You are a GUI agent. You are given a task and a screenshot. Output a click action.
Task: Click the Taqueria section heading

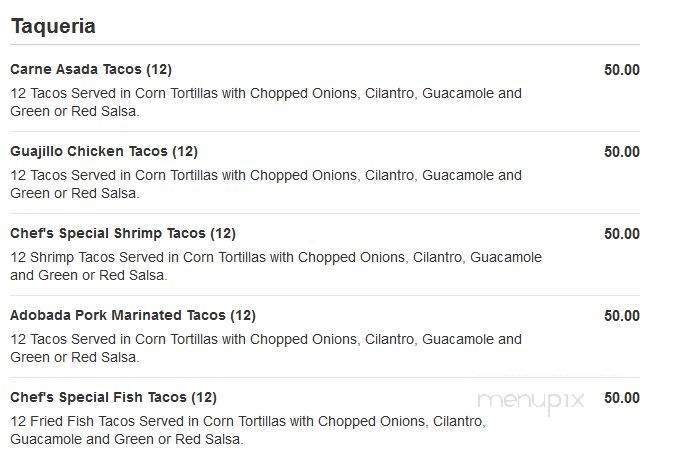tap(53, 26)
